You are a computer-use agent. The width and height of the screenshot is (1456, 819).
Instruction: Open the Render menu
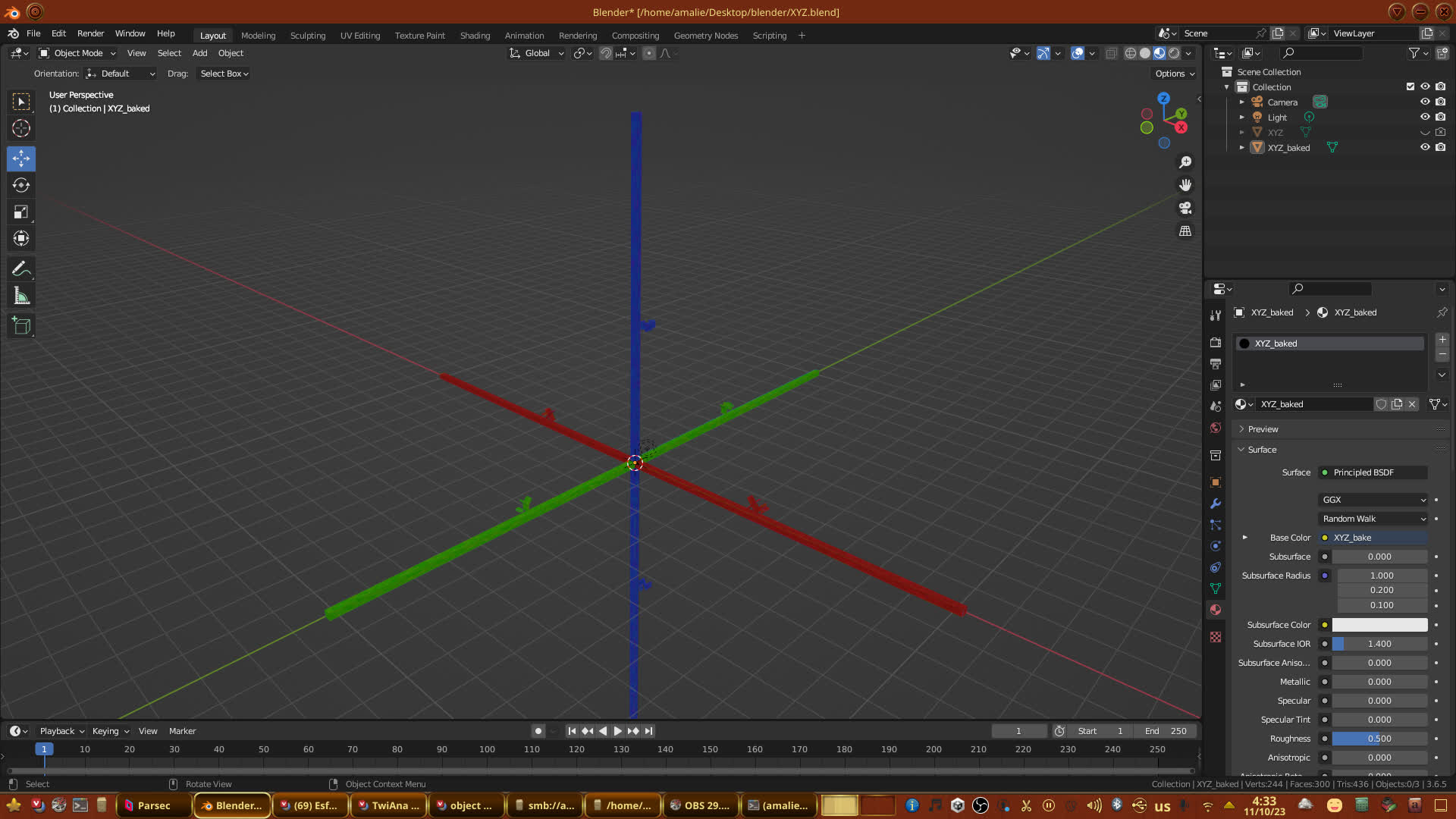90,33
